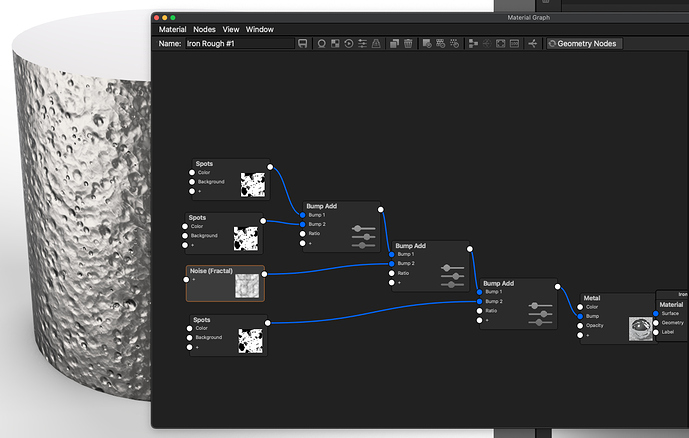Click slider controls on the middle Bump Add
Image resolution: width=689 pixels, height=438 pixels.
pos(452,276)
